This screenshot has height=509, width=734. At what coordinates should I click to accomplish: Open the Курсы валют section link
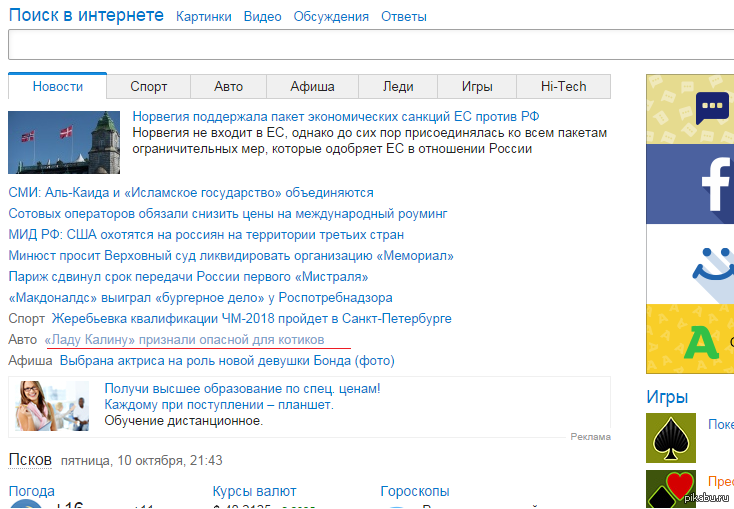pos(254,491)
